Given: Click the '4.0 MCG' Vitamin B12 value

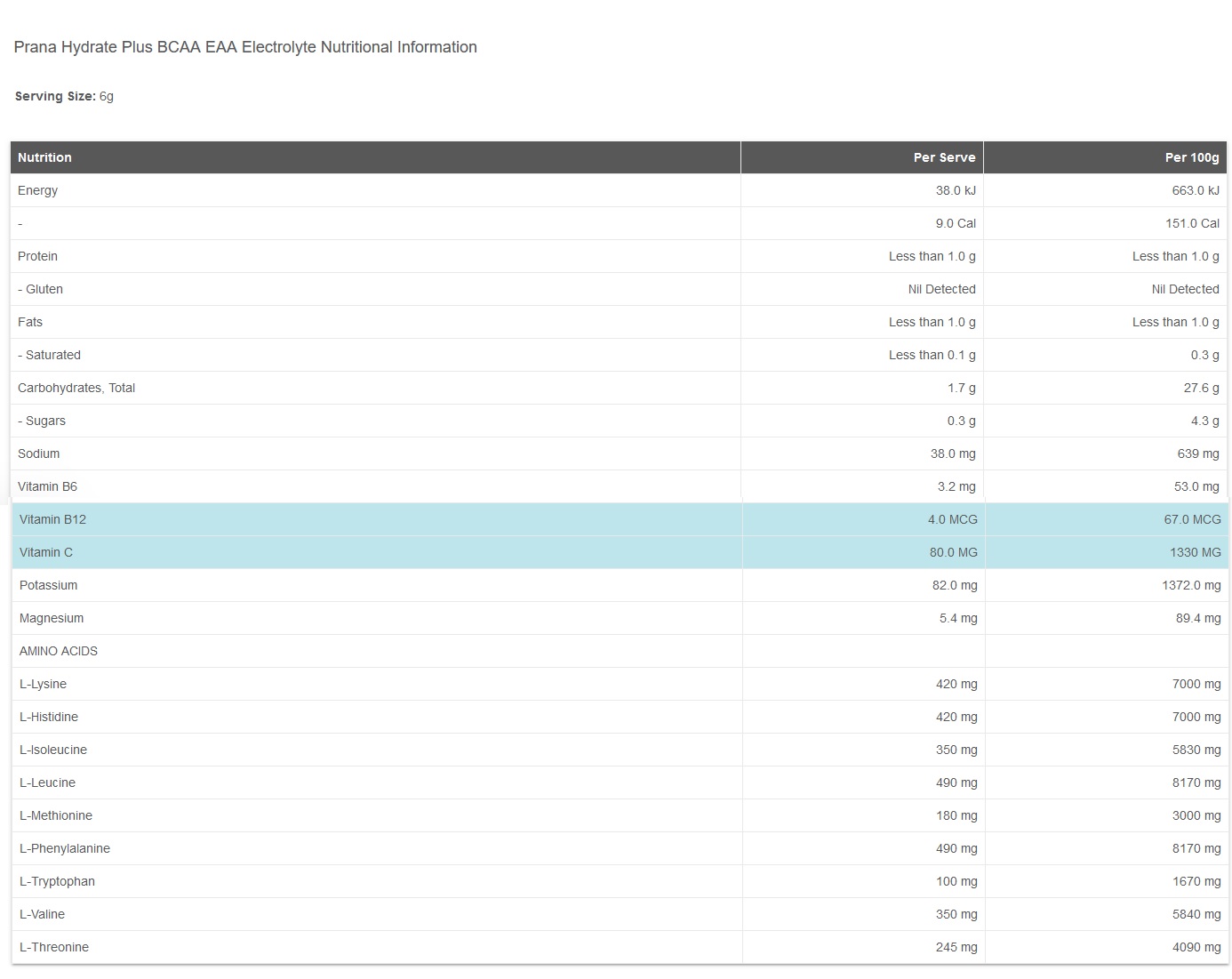Looking at the screenshot, I should pyautogui.click(x=953, y=519).
